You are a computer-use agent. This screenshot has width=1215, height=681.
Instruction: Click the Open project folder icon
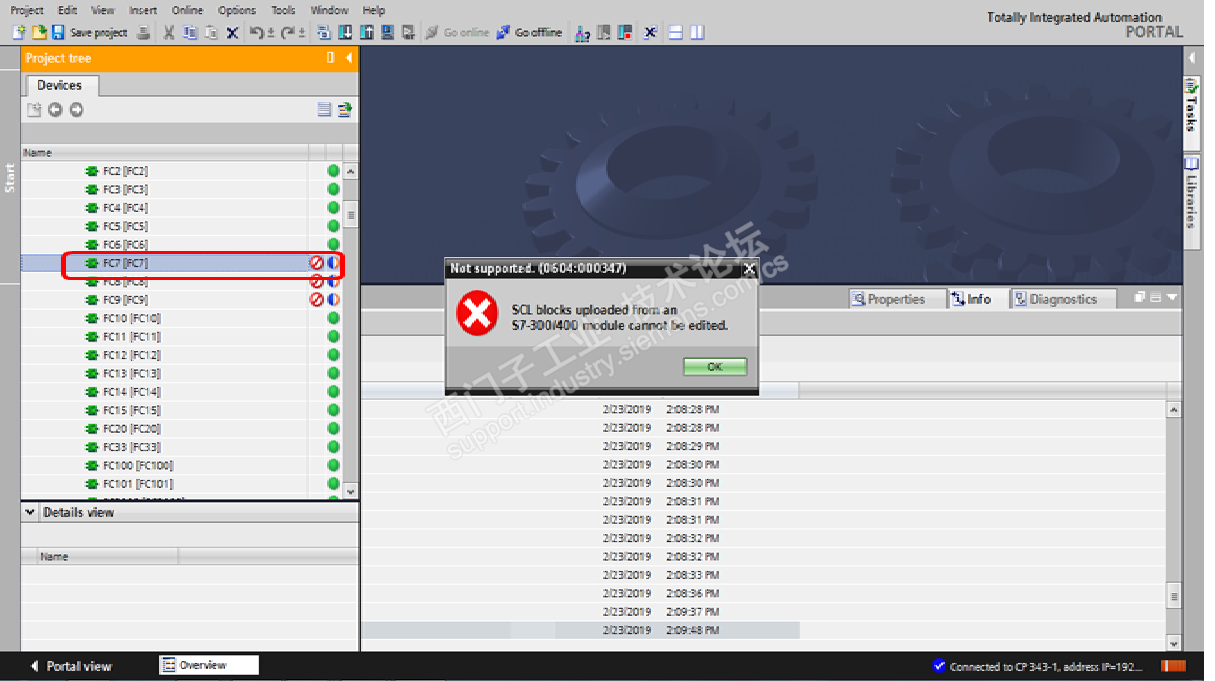tap(38, 32)
